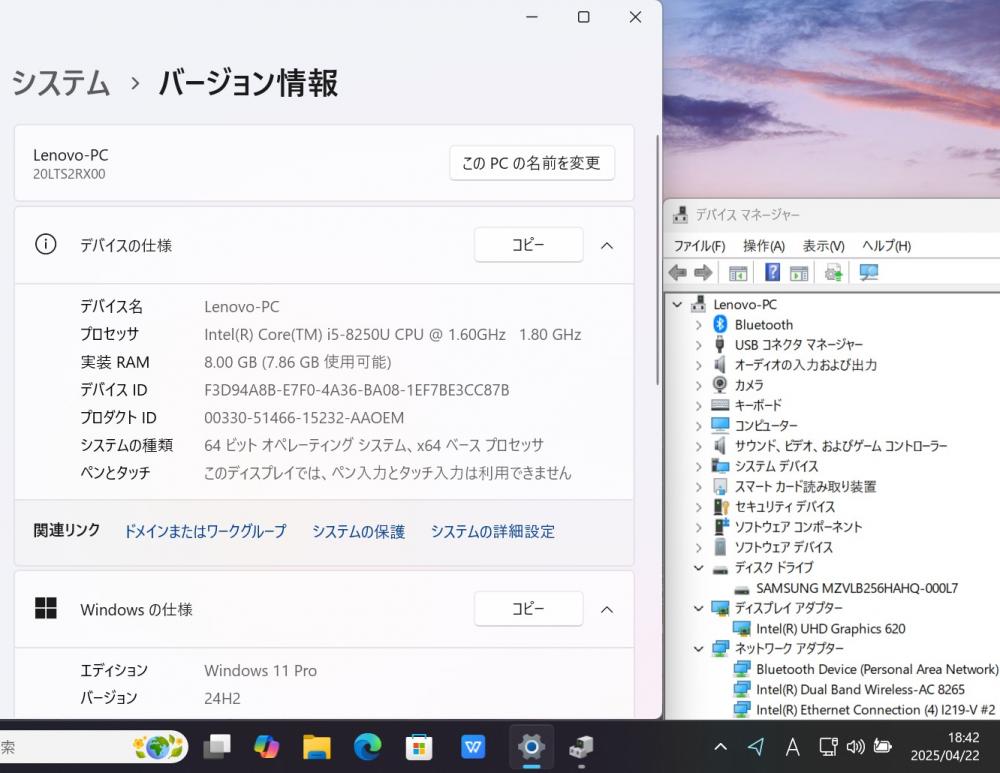
Task: Open the clock showing 18:42 2025/04/22
Action: point(945,746)
